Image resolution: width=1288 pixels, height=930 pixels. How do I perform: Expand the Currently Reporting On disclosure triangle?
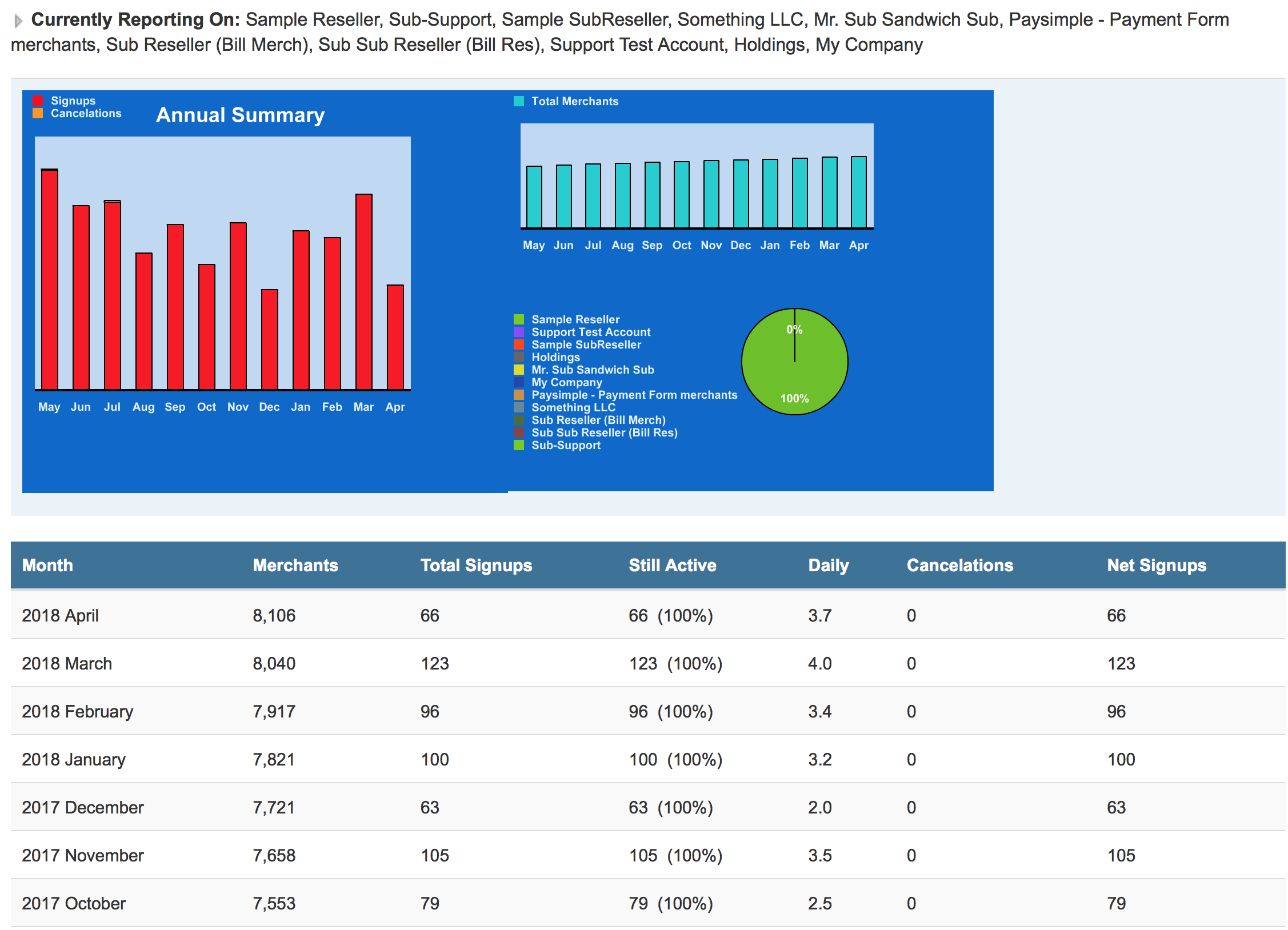18,21
